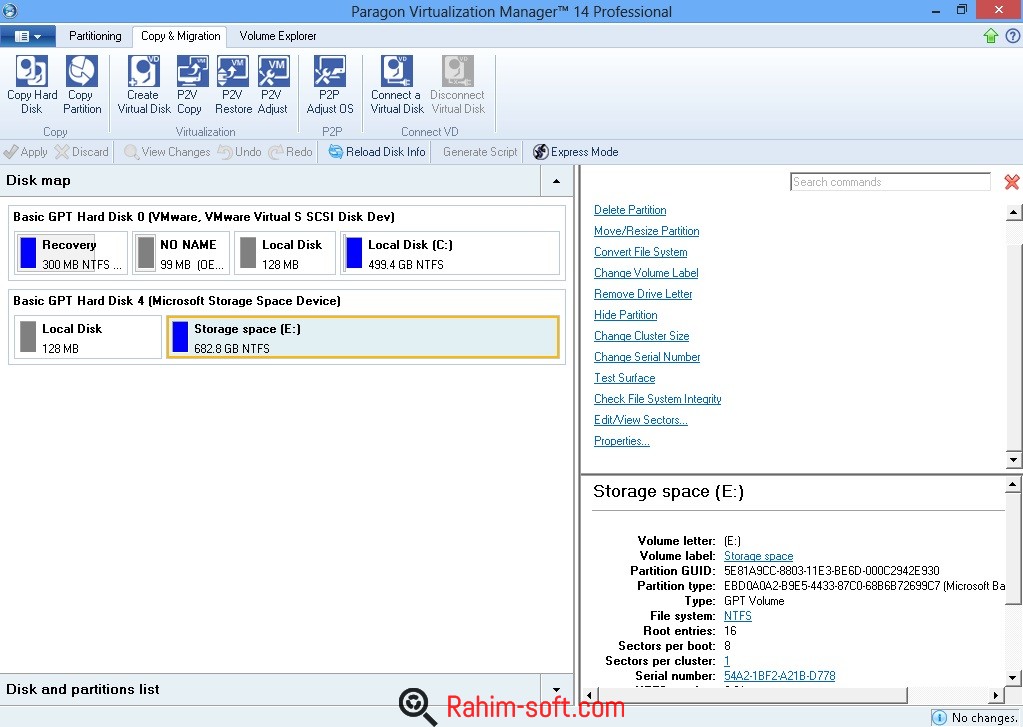Switch to the Partitioning tab
This screenshot has width=1023, height=727.
tap(95, 37)
